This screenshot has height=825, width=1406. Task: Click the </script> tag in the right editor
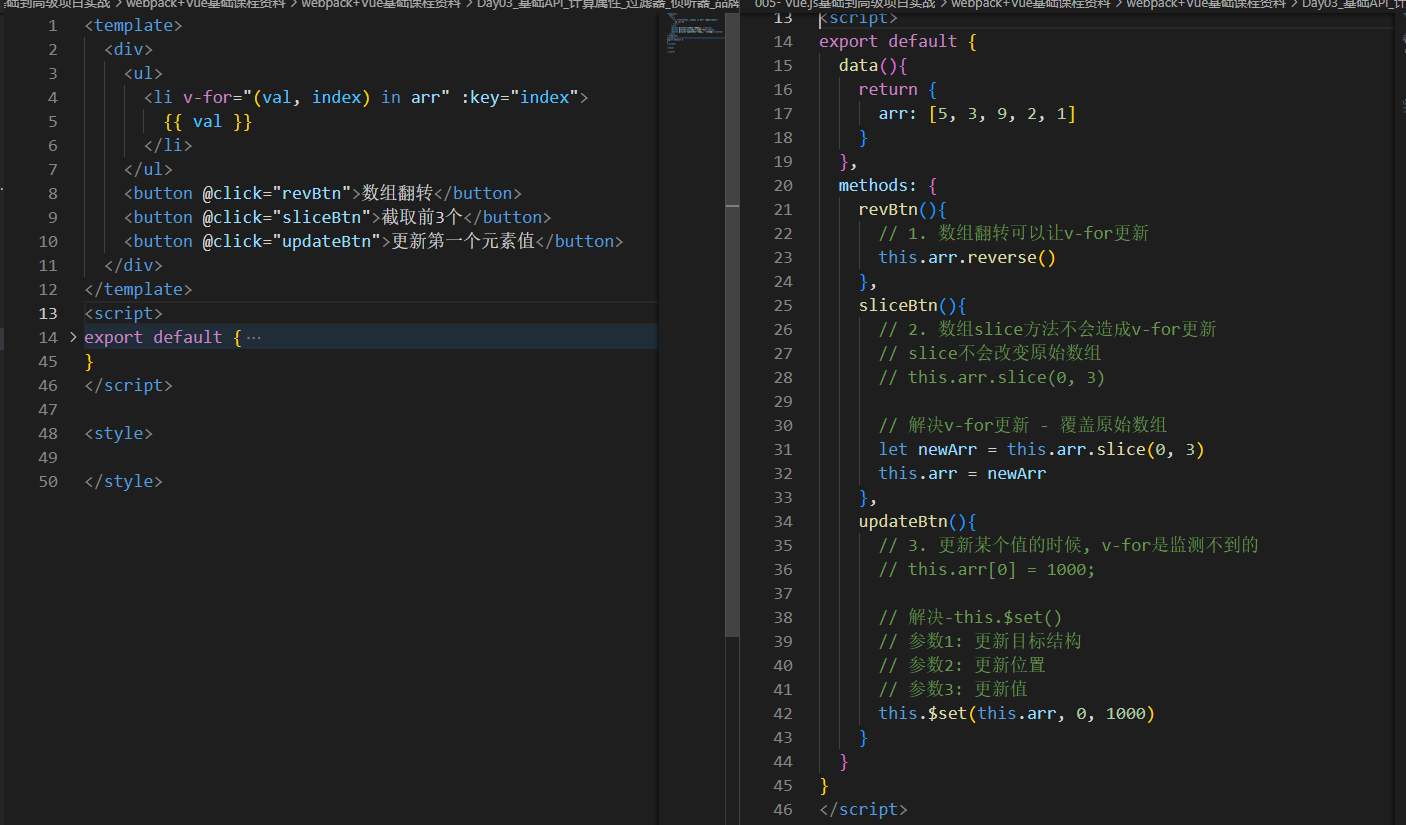pos(863,809)
